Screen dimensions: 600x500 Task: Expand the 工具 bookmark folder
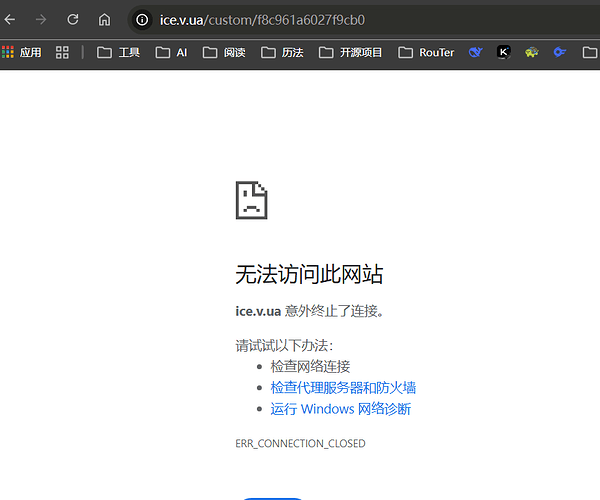118,52
